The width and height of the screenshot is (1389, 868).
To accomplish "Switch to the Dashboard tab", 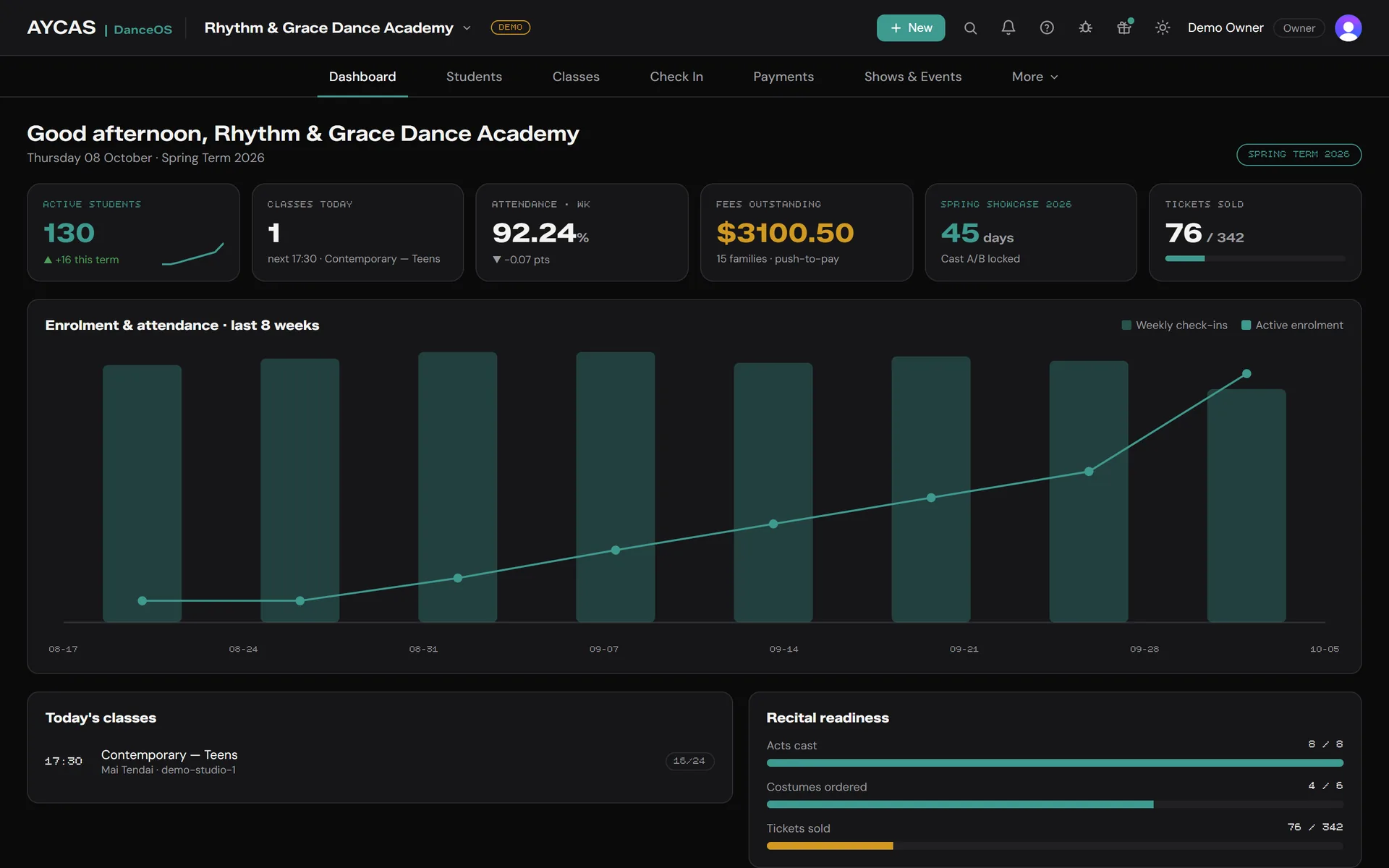I will (x=362, y=77).
